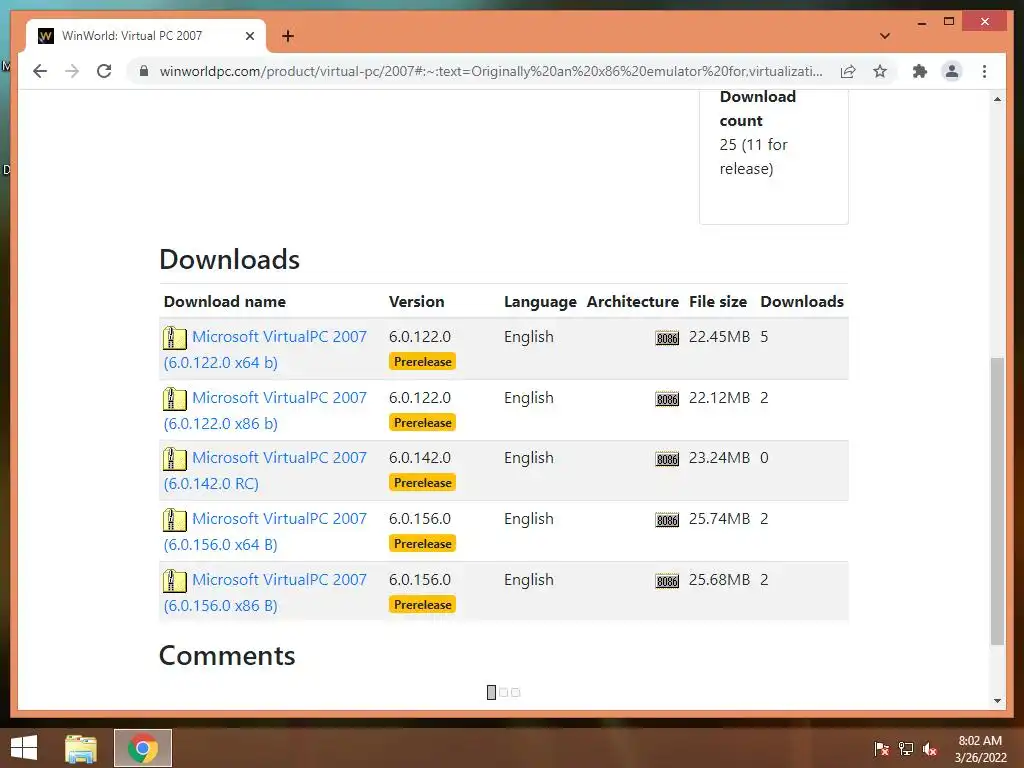
Task: Click the Action Center flag icon
Action: (x=882, y=748)
